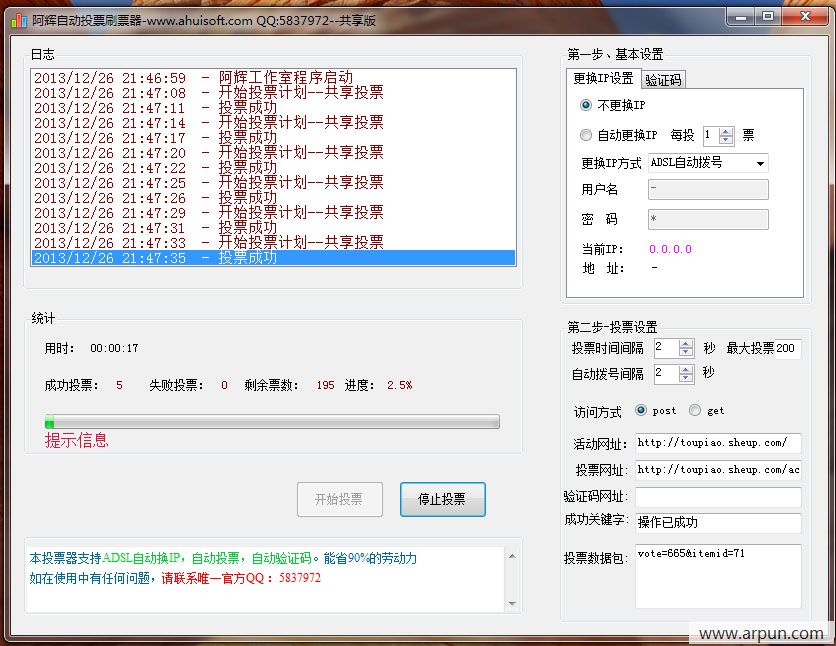Click the 停止投票 button
Image resolution: width=836 pixels, height=646 pixels.
click(442, 499)
